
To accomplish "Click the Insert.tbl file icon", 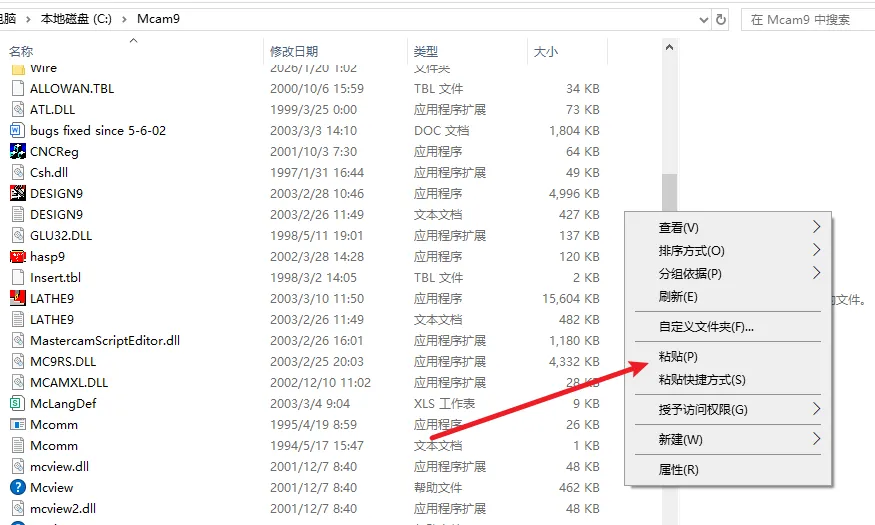I will 18,277.
